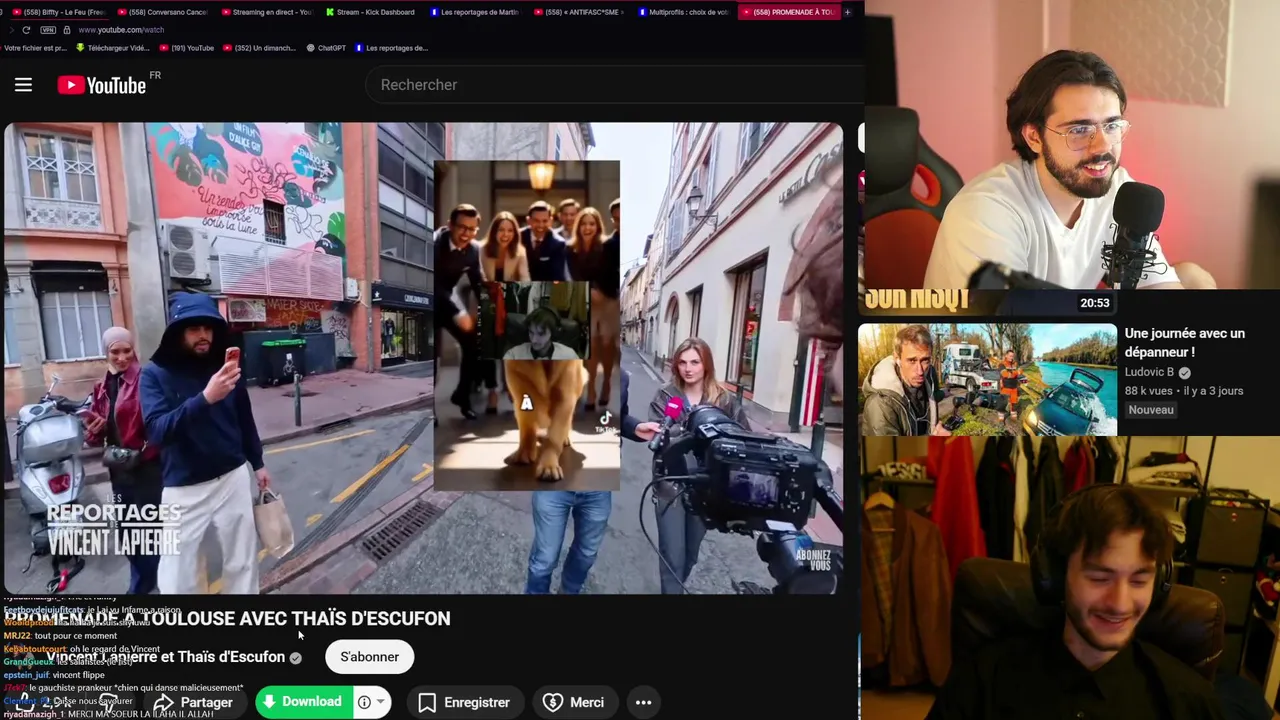Click Enregistrer to save the video
Screen dimensions: 1280x720
coord(464,702)
